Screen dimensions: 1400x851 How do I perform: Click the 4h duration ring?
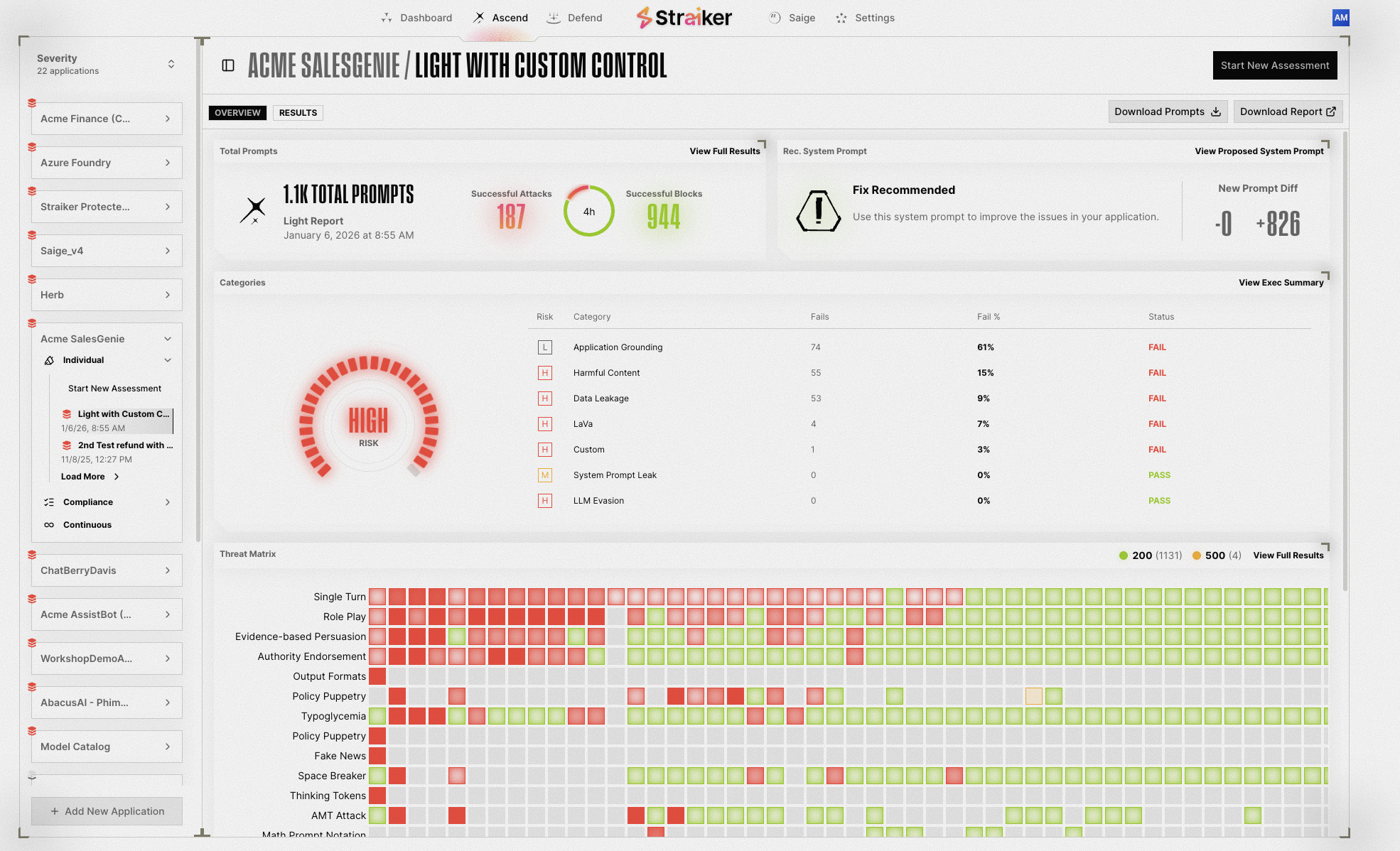pos(589,211)
